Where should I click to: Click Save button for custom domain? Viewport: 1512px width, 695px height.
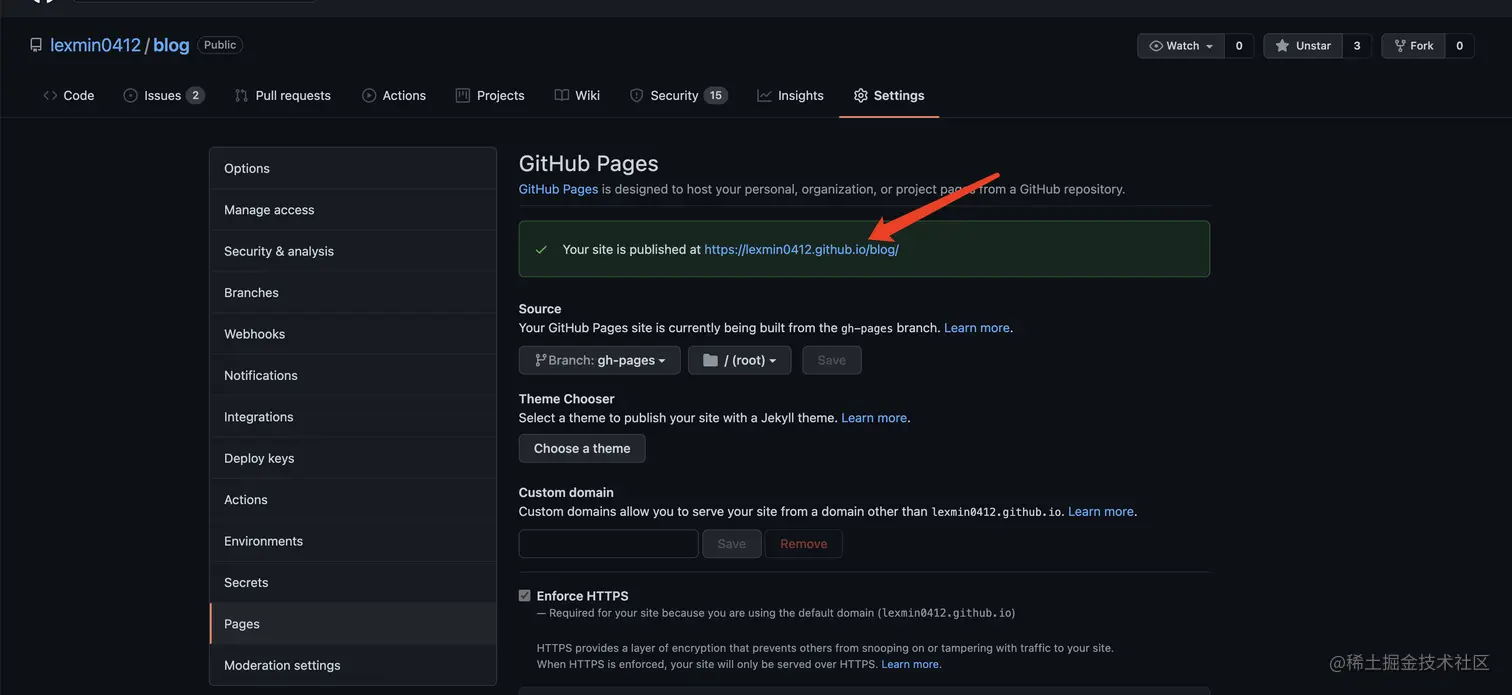732,544
